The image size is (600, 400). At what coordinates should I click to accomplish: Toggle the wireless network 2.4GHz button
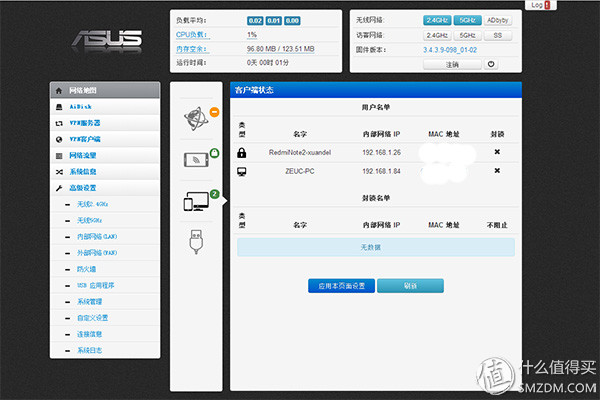click(x=437, y=20)
